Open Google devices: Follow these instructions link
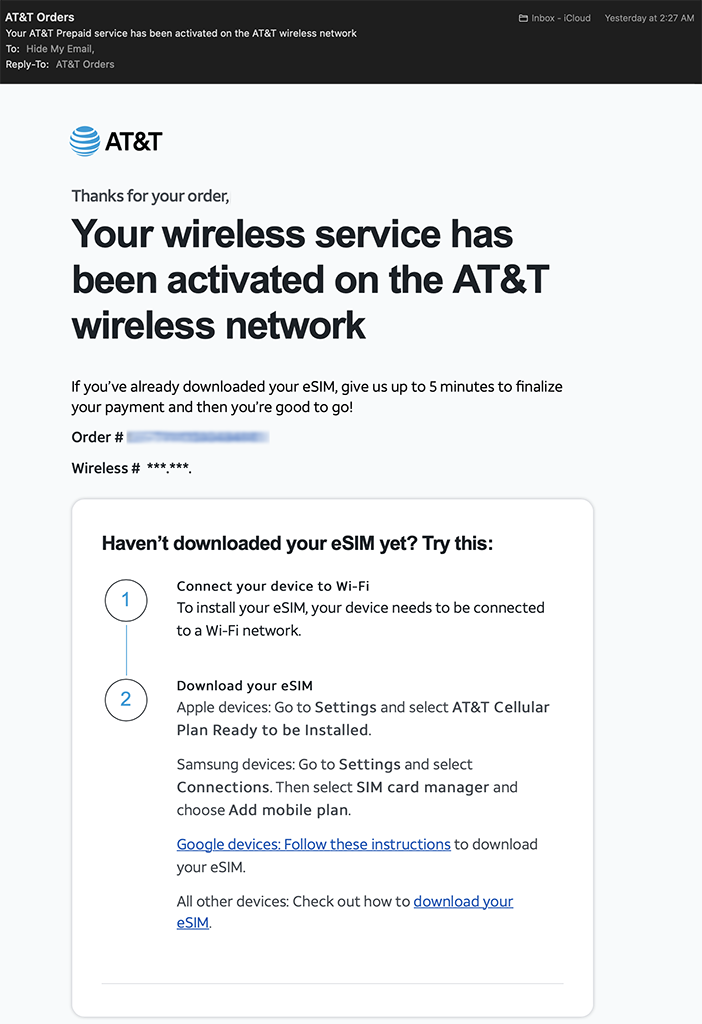The width and height of the screenshot is (702, 1024). pyautogui.click(x=313, y=844)
